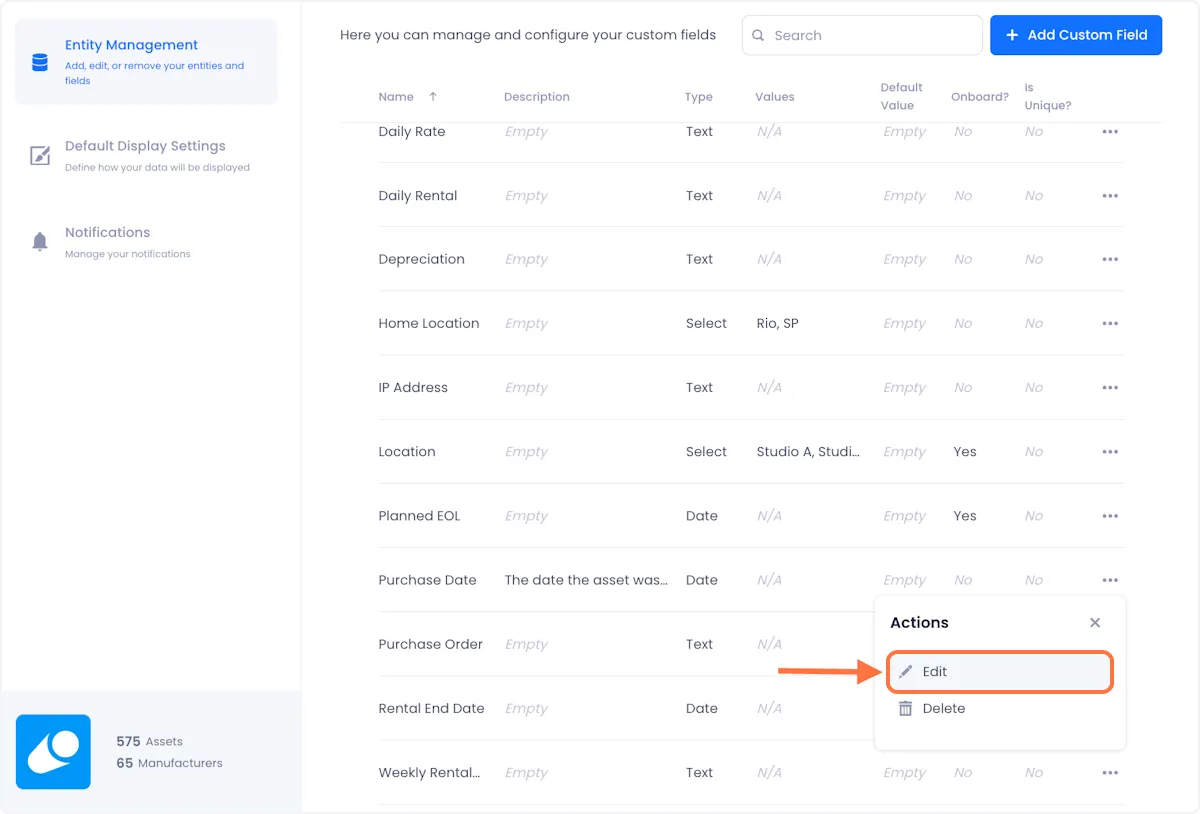Click the trash icon next to Delete
Screen dimensions: 1200x814
905,708
